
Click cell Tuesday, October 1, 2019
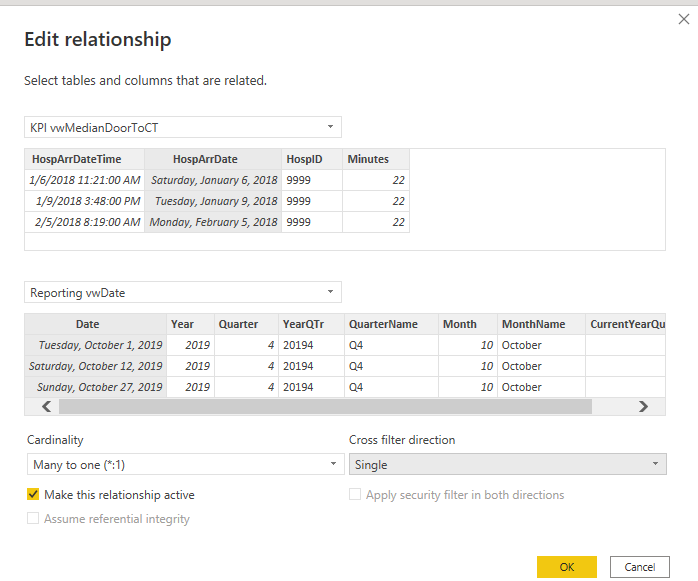click(x=96, y=345)
